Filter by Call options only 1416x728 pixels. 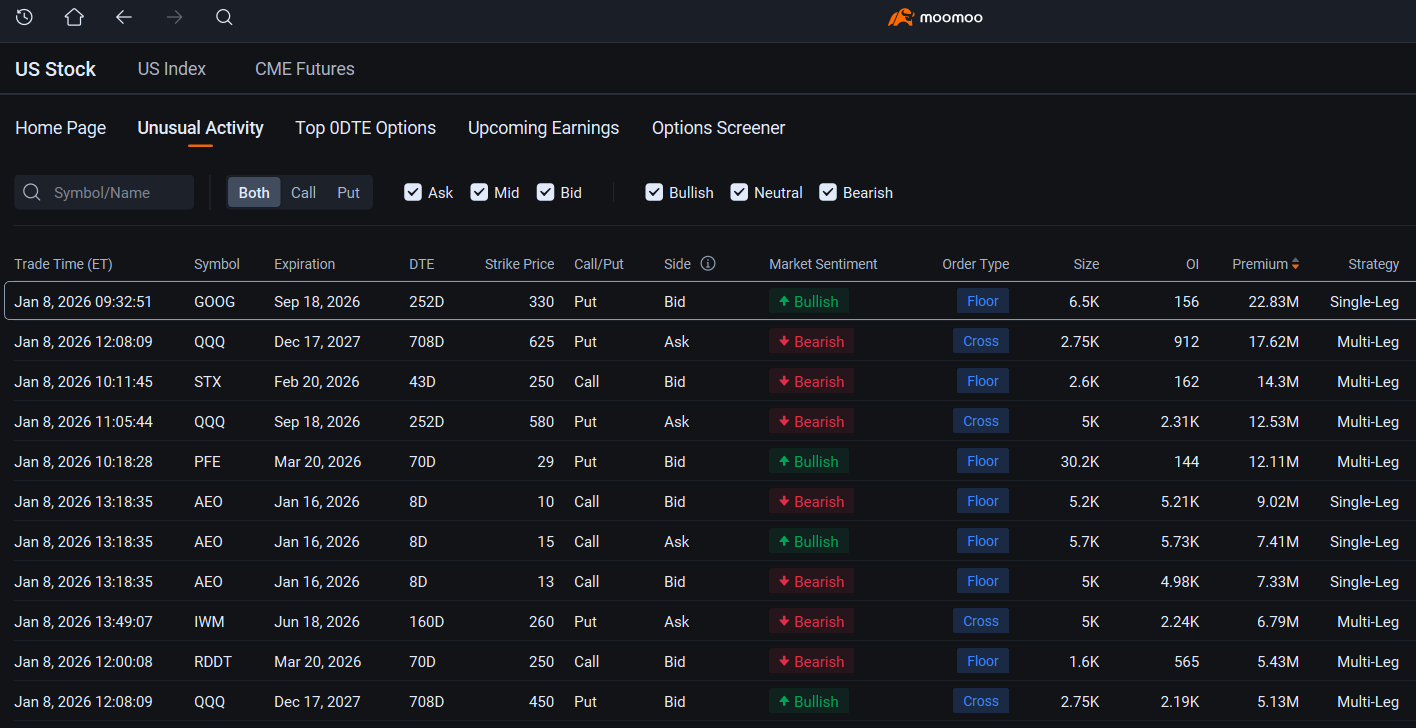point(303,192)
